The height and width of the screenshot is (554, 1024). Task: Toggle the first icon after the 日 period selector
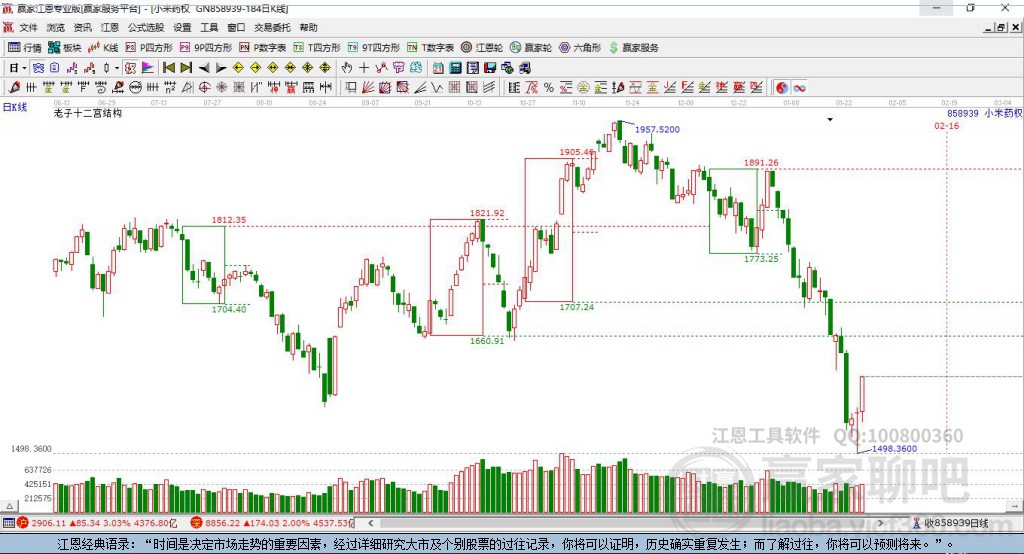click(38, 67)
